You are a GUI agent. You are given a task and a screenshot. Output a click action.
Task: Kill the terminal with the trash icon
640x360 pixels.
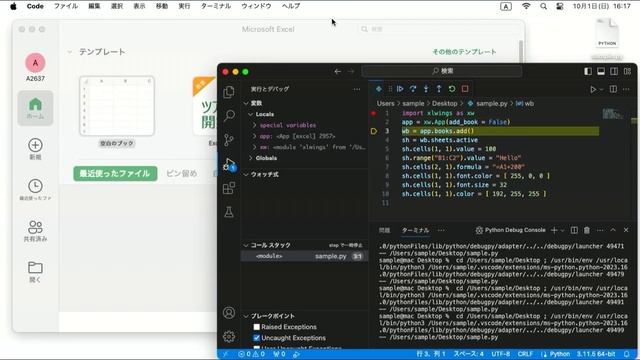point(587,230)
